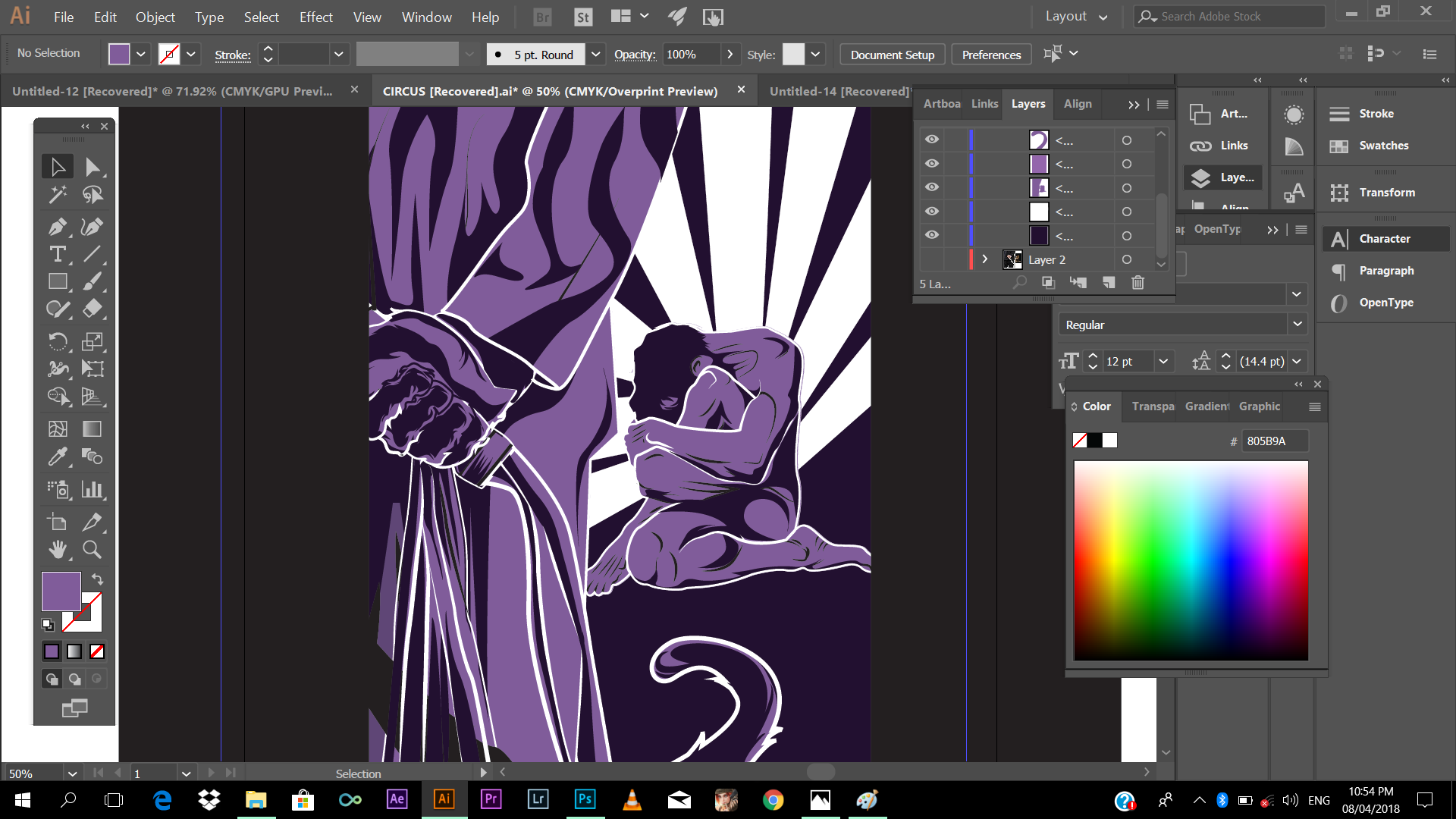
Task: Click the Search Adobe Stock field
Action: tap(1229, 17)
